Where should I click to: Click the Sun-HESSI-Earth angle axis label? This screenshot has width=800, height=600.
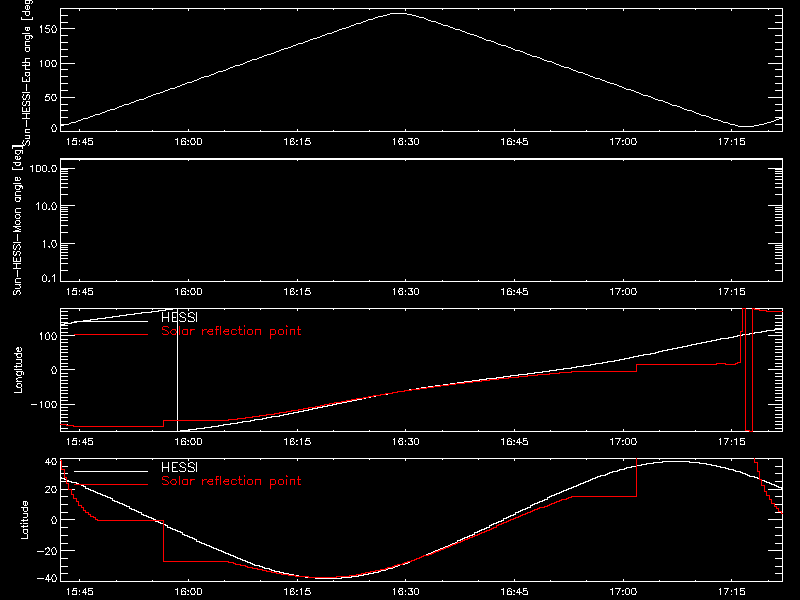click(27, 71)
